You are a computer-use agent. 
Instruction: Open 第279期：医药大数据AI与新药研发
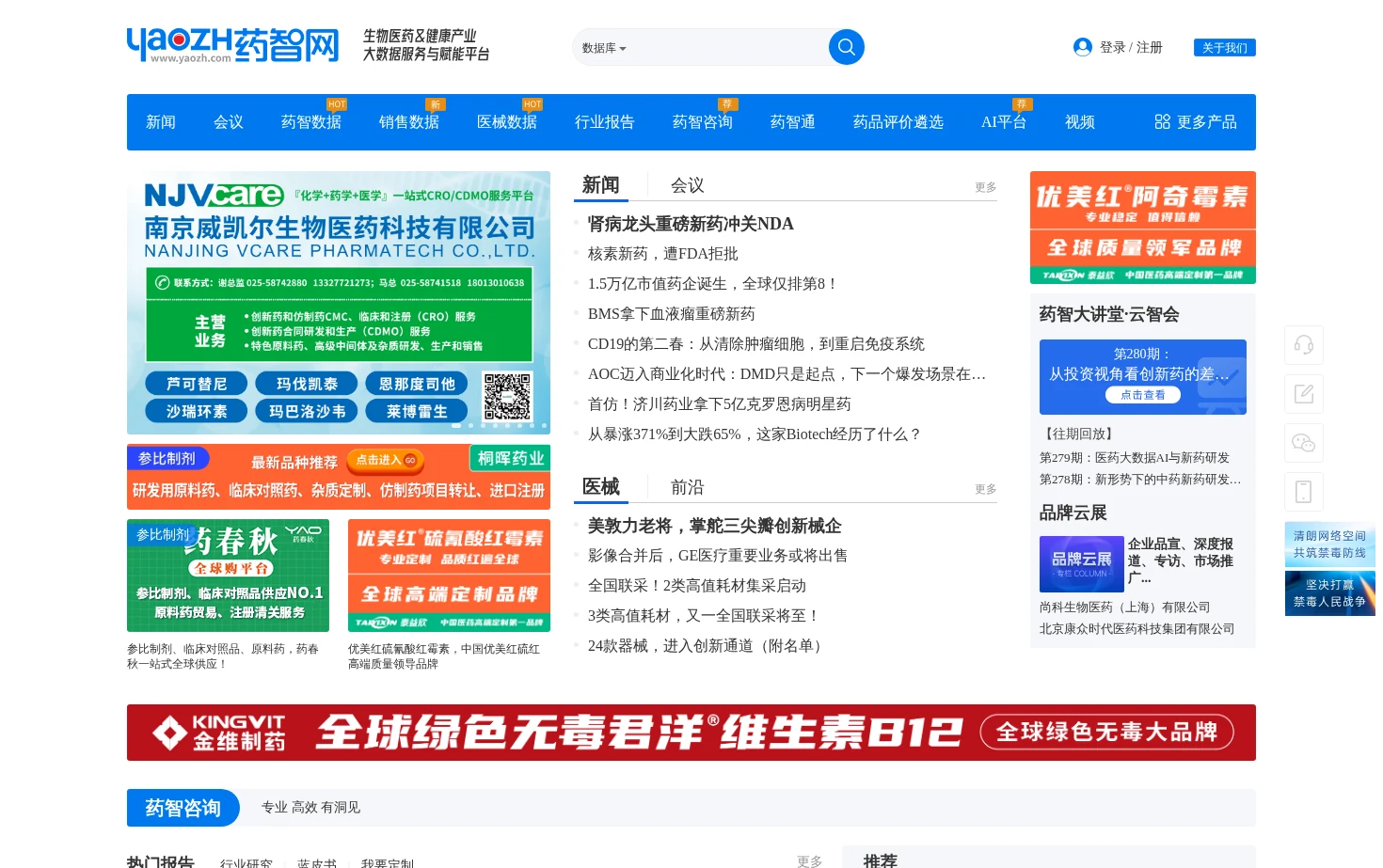point(1135,458)
